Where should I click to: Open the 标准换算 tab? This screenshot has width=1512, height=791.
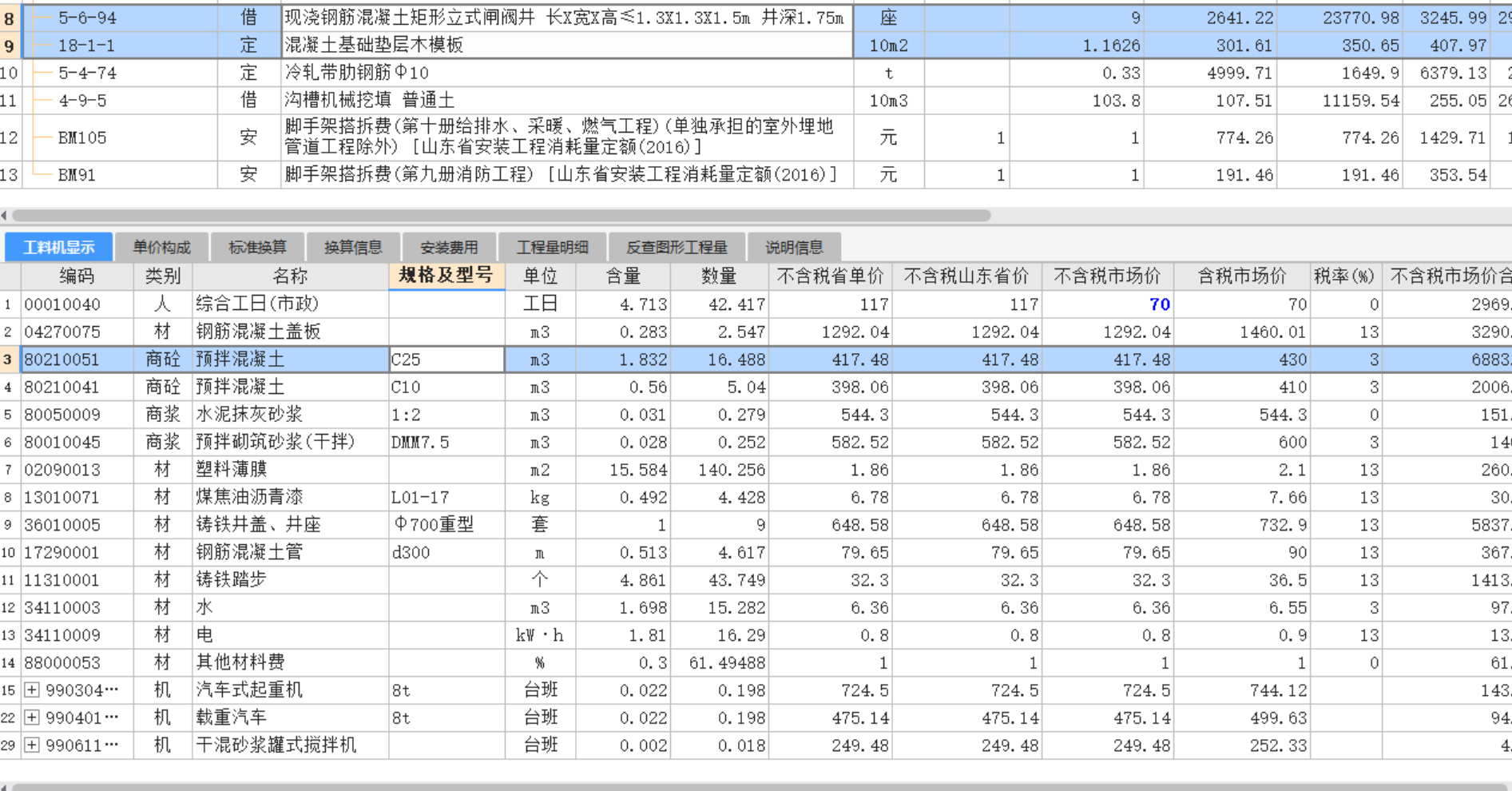[257, 247]
